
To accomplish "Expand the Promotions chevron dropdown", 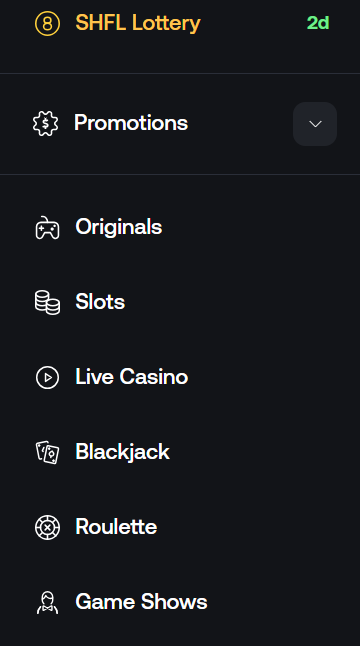I will point(315,124).
